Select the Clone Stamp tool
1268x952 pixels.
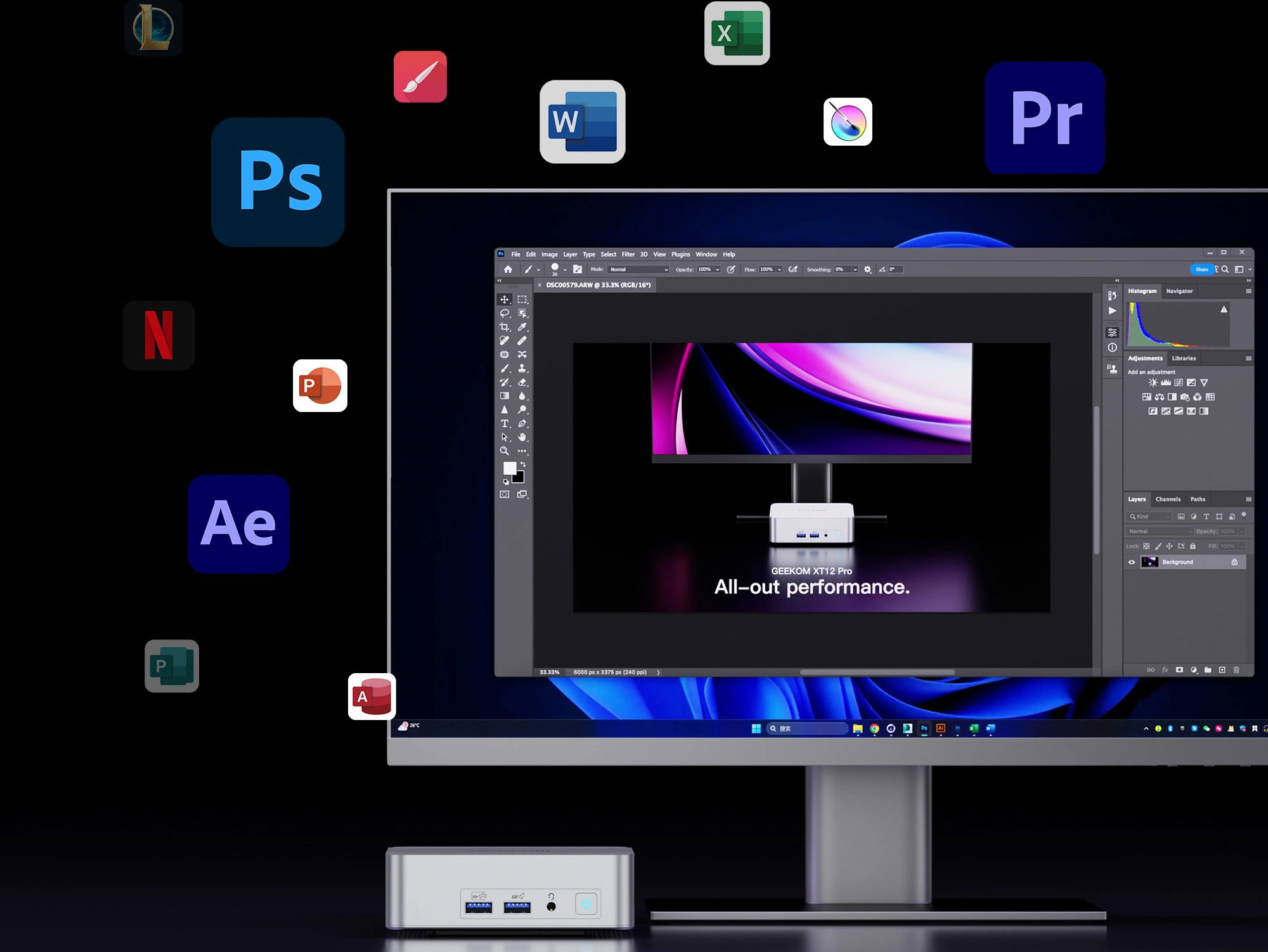(x=522, y=368)
